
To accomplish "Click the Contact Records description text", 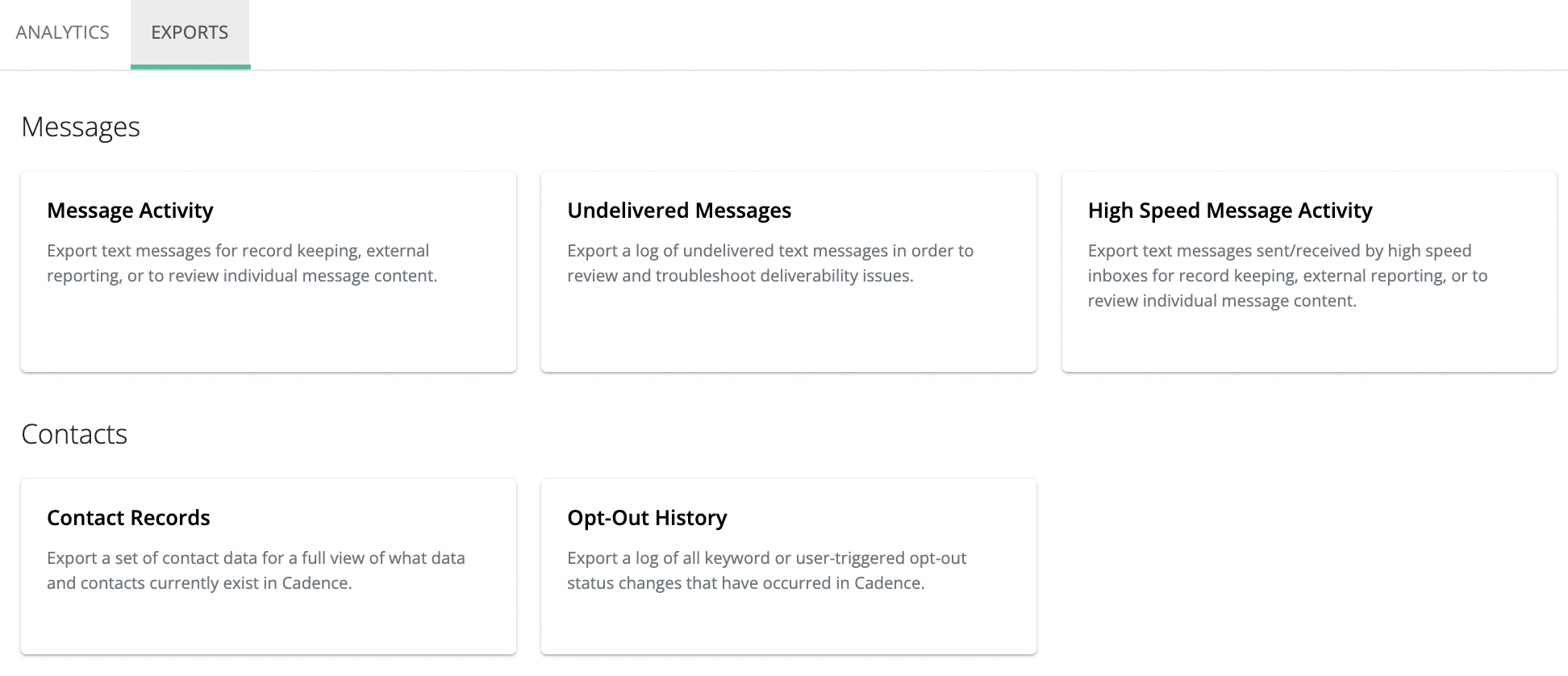I will pos(256,570).
